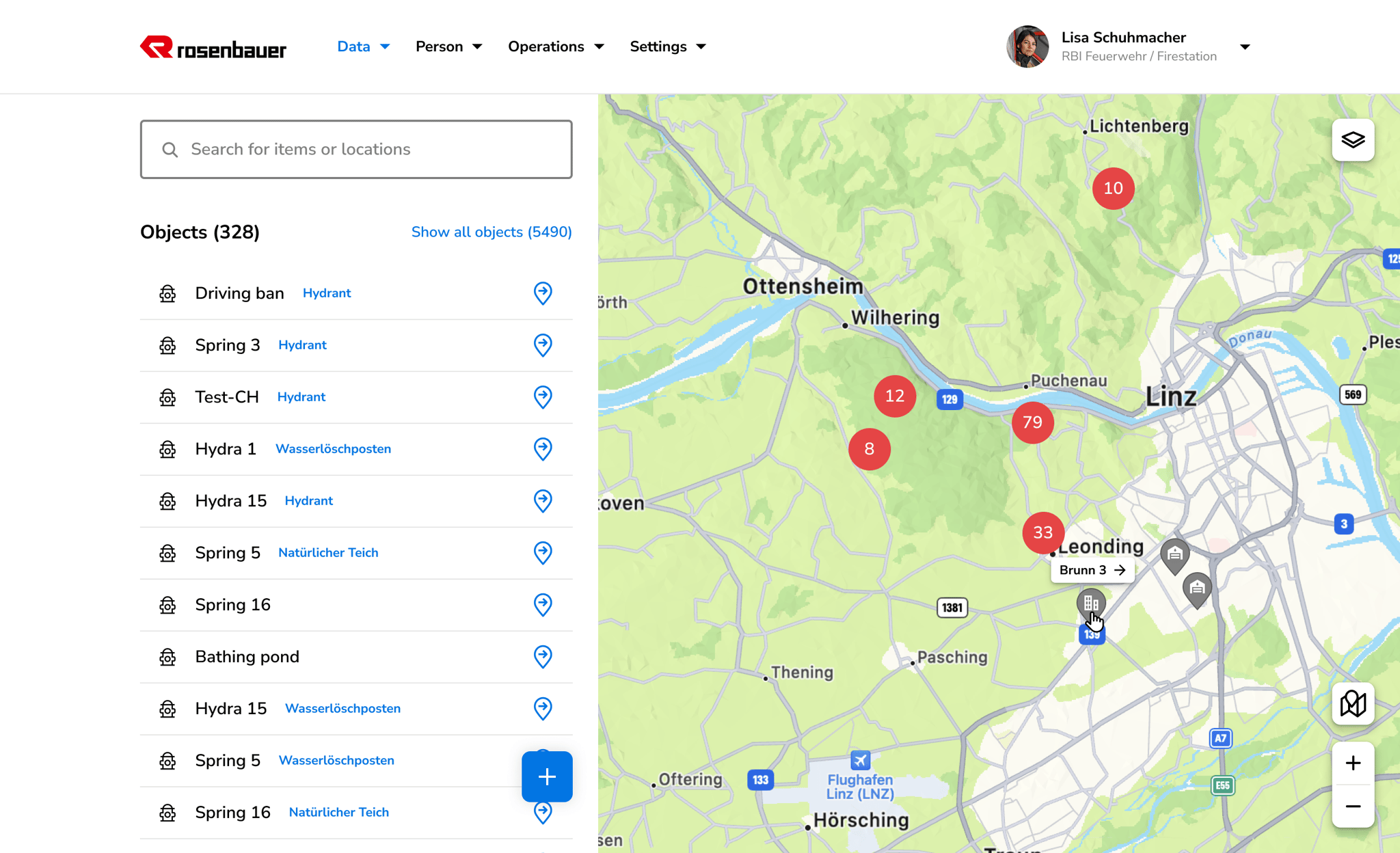Image resolution: width=1400 pixels, height=853 pixels.
Task: Open the map layers picker
Action: (1353, 139)
